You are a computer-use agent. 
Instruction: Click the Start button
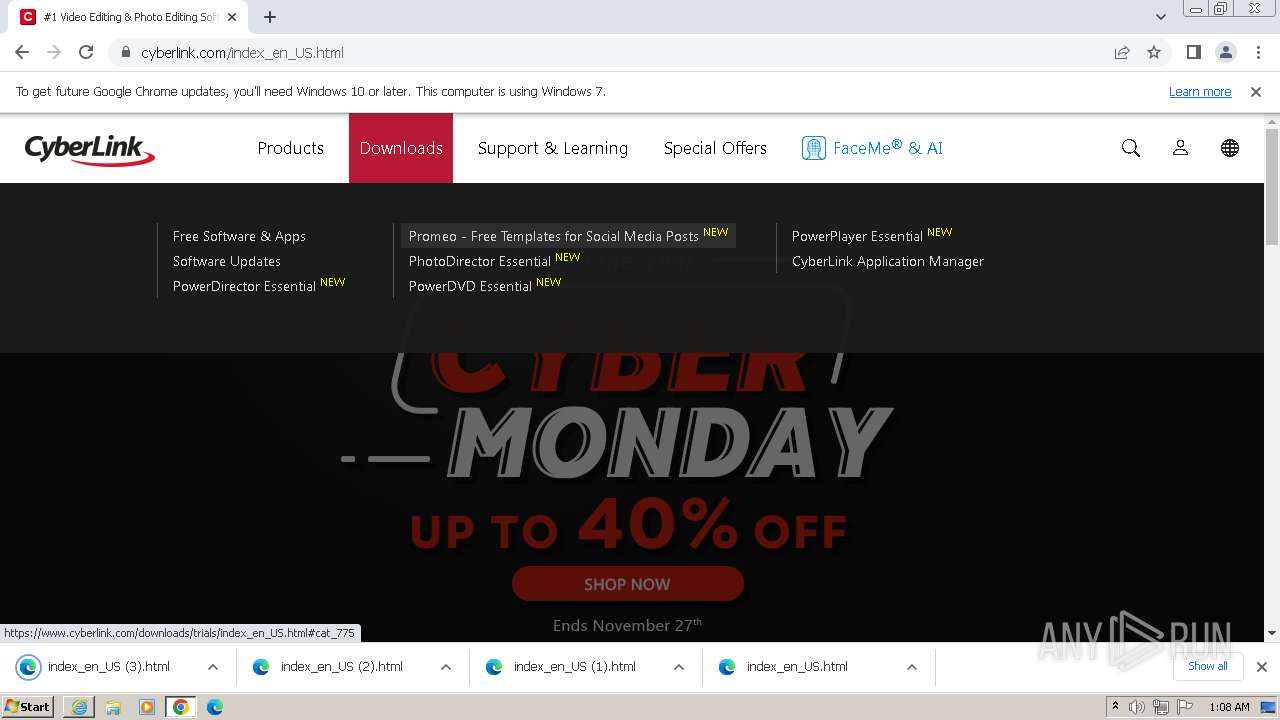point(28,707)
